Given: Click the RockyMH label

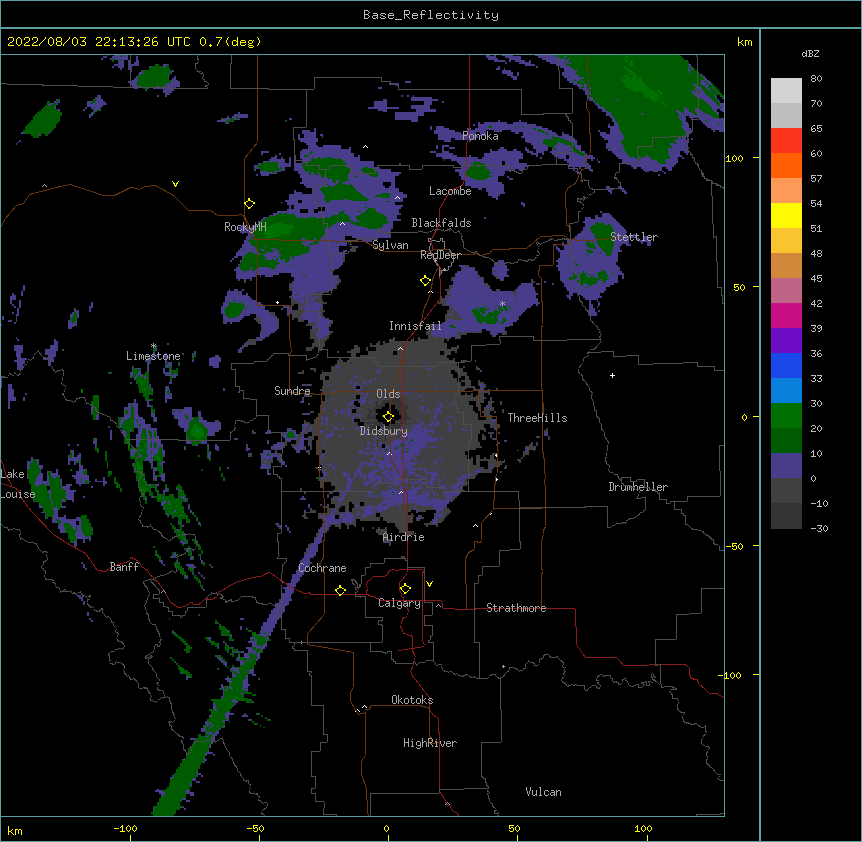Looking at the screenshot, I should click(x=245, y=227).
